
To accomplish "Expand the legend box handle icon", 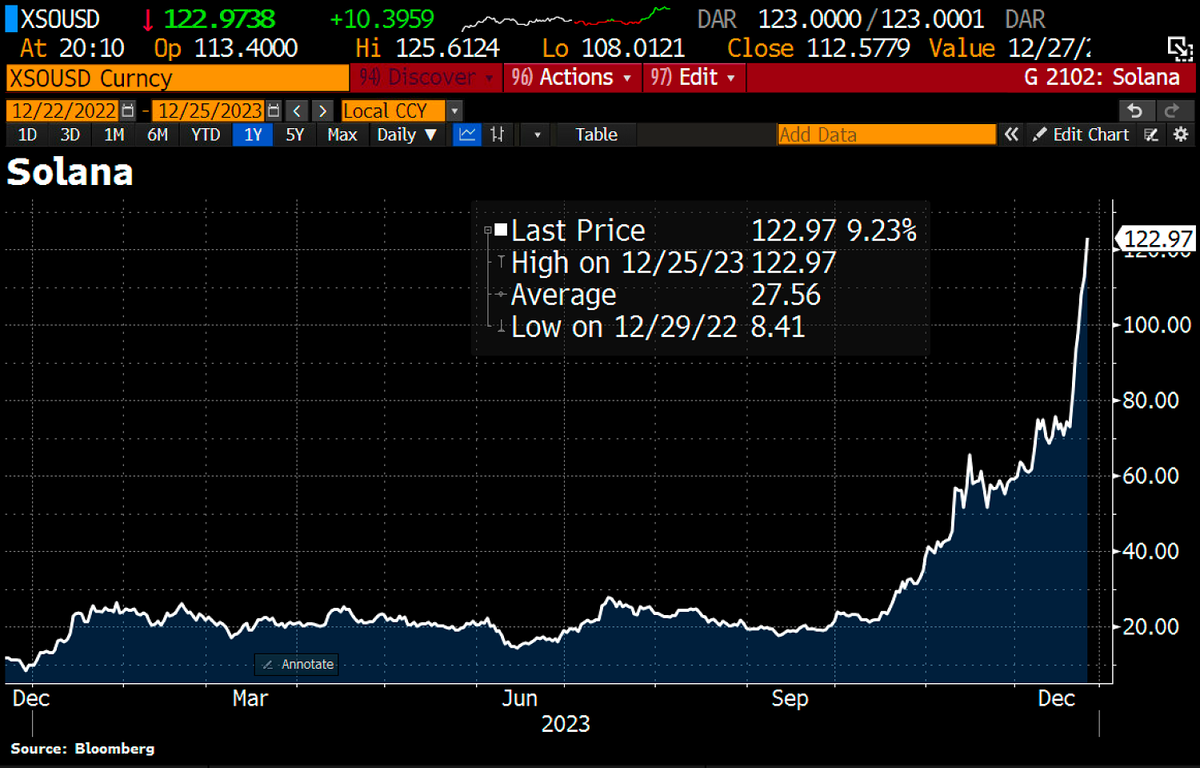I will coord(488,231).
